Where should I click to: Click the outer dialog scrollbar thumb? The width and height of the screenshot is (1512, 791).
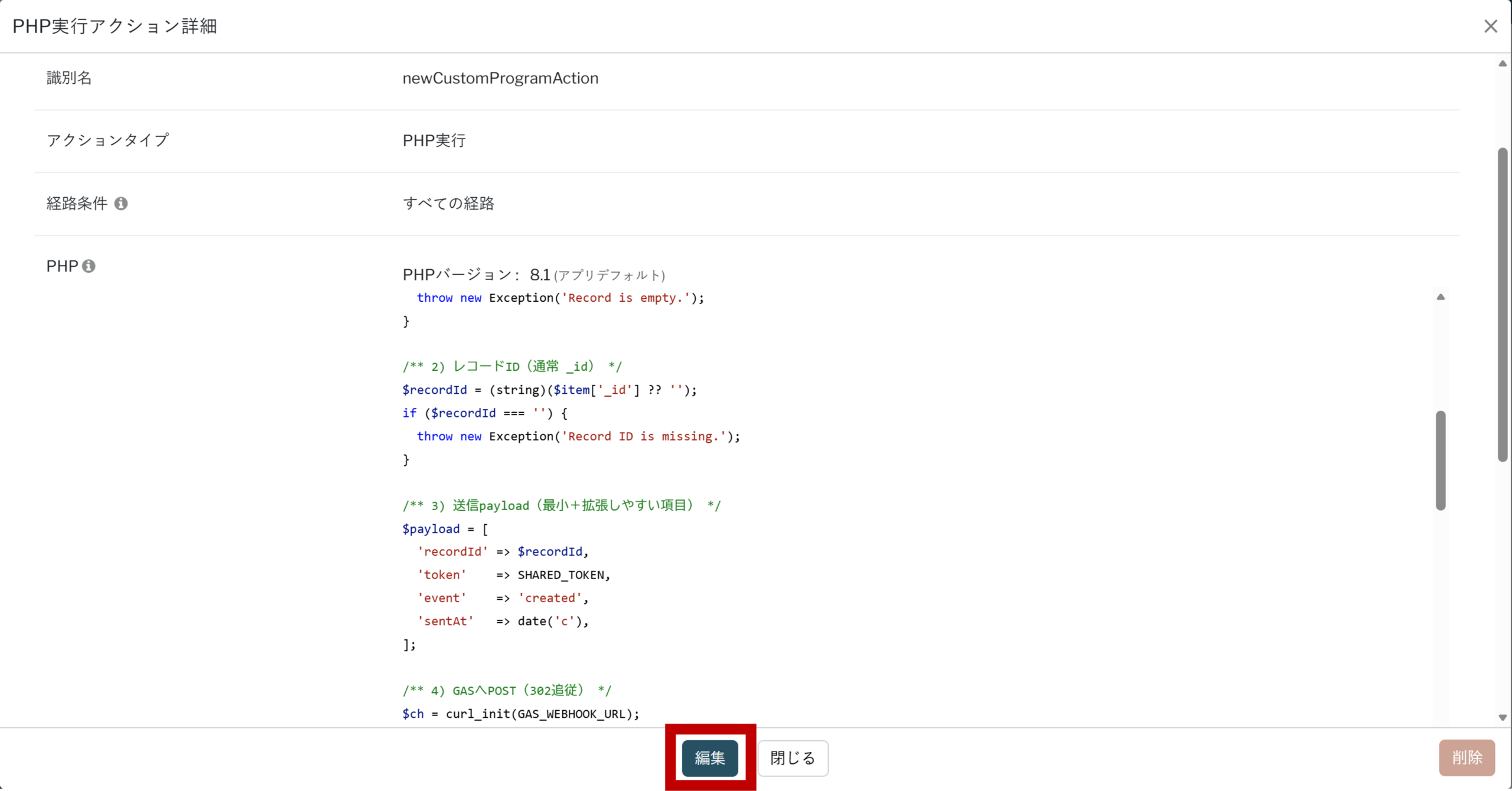[1503, 304]
